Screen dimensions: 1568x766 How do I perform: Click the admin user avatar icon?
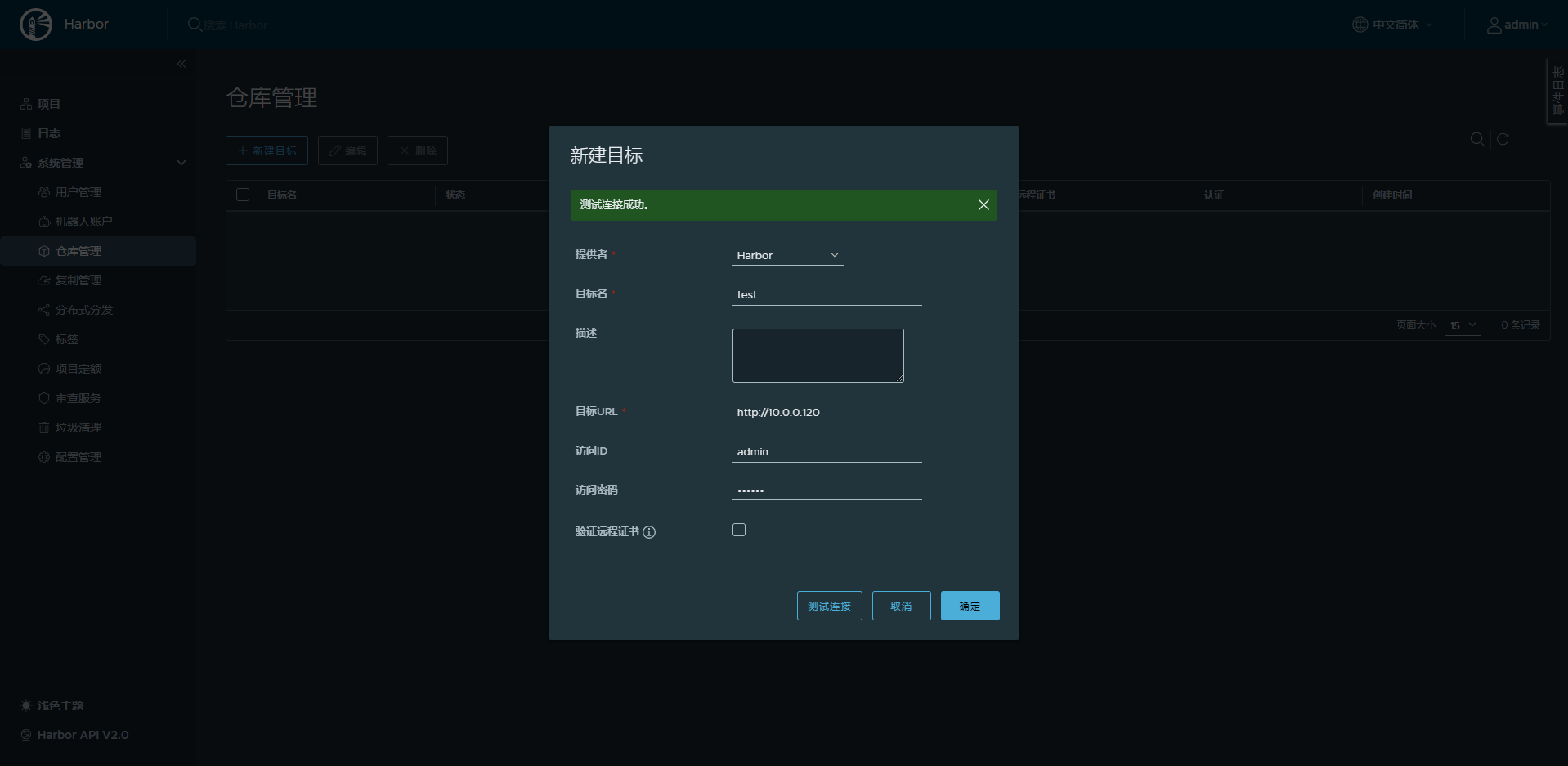click(1494, 25)
